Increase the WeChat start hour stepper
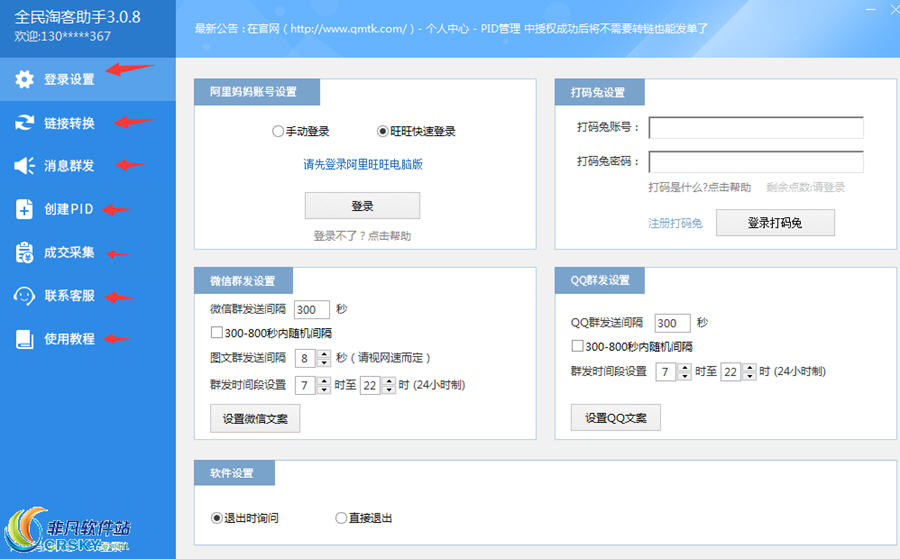The width and height of the screenshot is (900, 559). pos(324,381)
